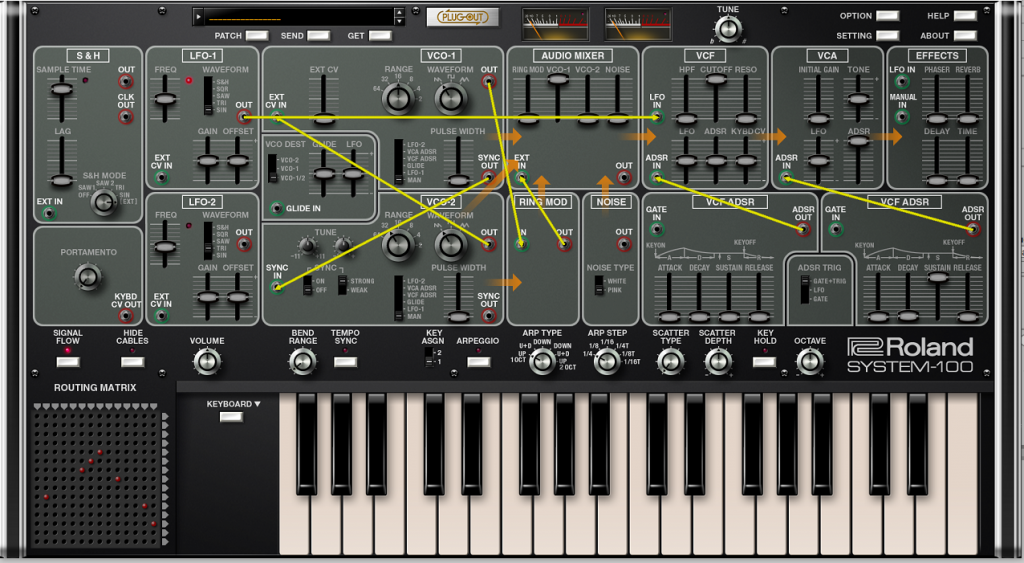Click the NOISE OUT jack
Viewport: 1024px width, 563px height.
point(624,244)
